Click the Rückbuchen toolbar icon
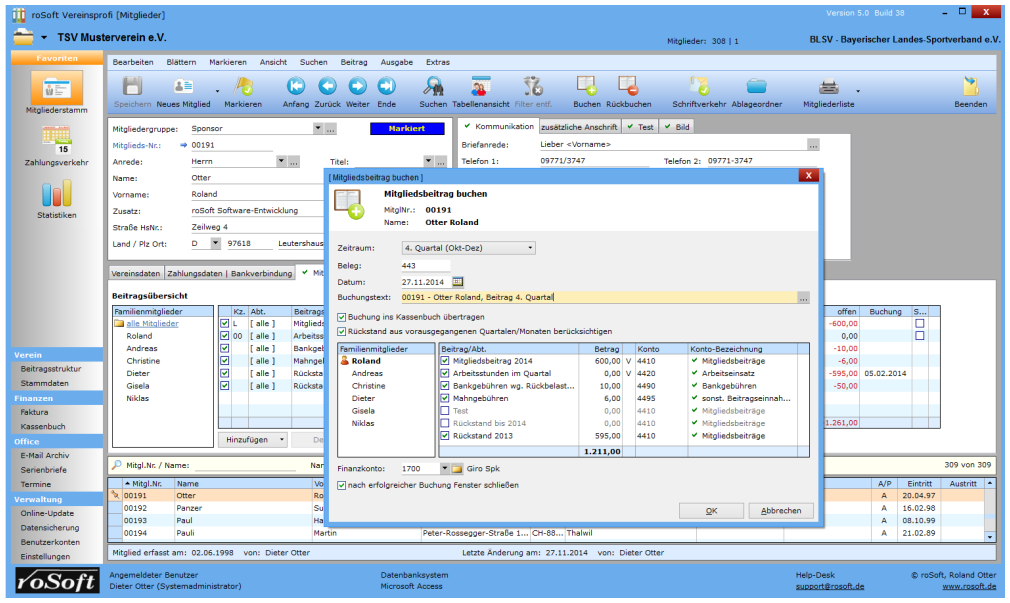Viewport: 1010px width, 603px height. click(x=628, y=88)
